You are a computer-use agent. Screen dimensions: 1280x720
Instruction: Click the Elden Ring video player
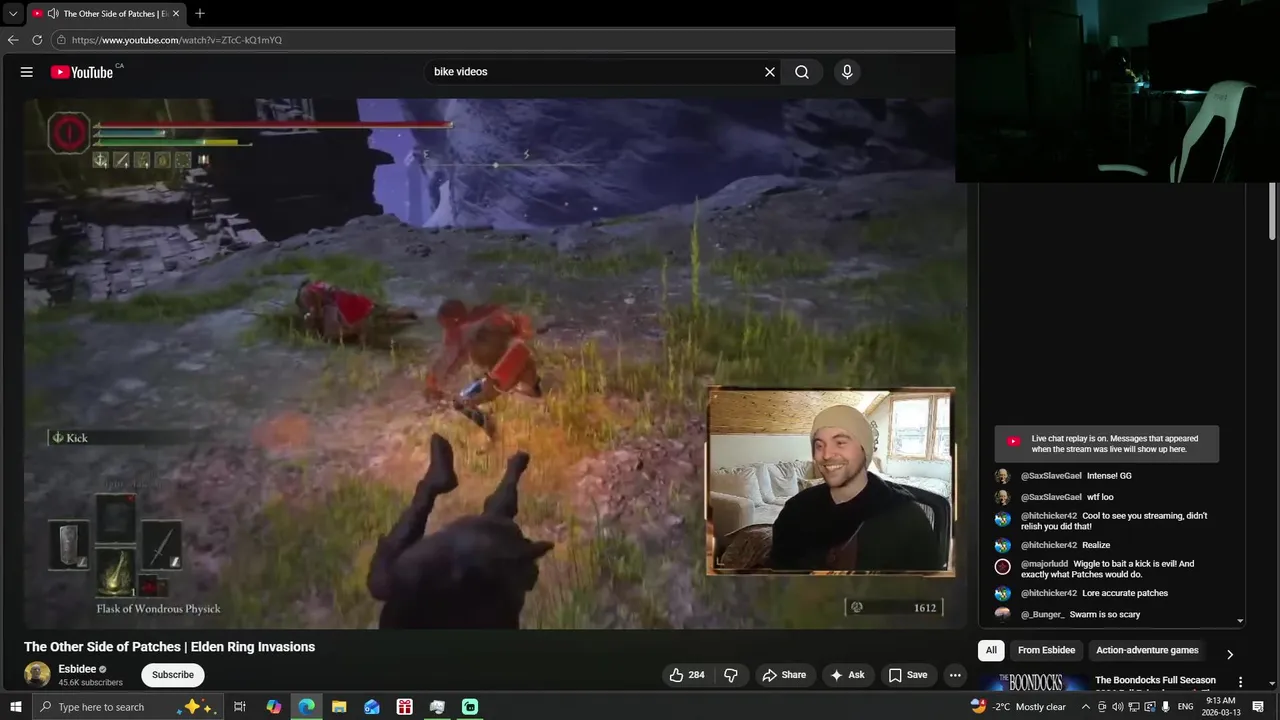[x=495, y=364]
